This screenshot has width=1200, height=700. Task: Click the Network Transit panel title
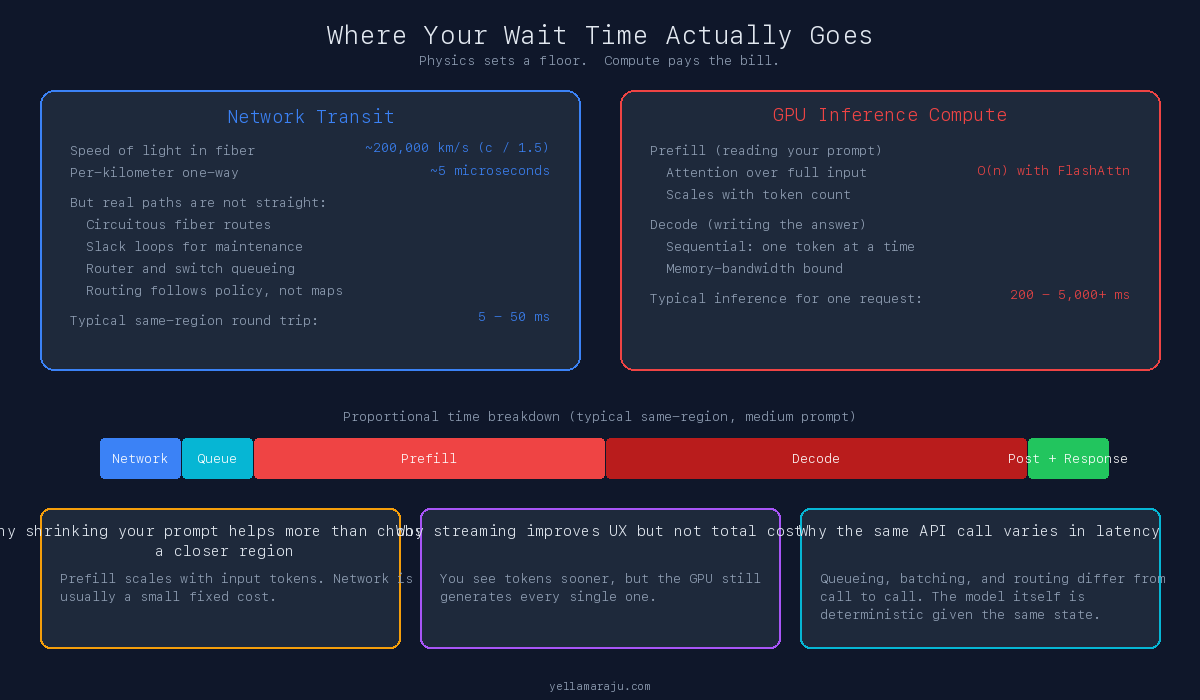point(311,116)
